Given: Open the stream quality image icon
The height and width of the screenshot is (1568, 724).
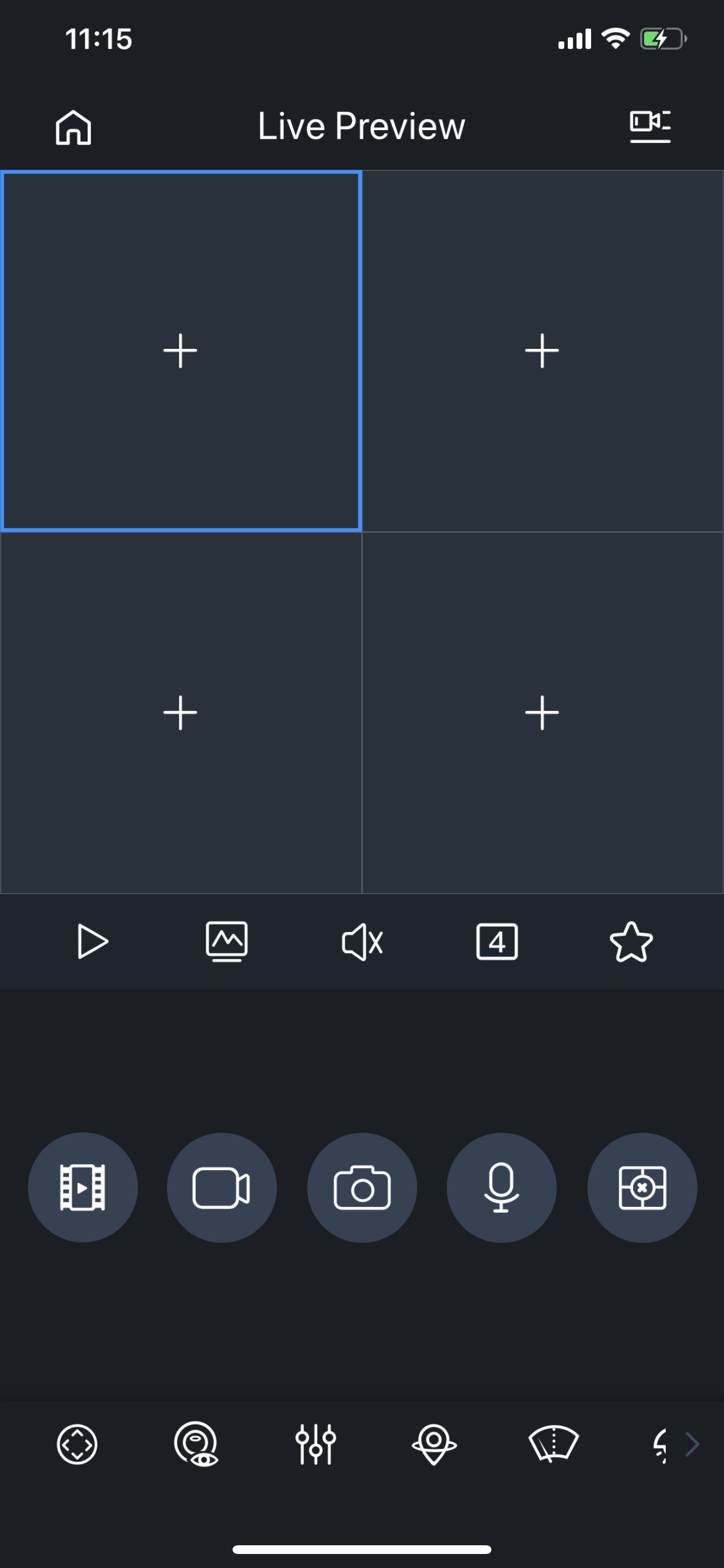Looking at the screenshot, I should 227,942.
